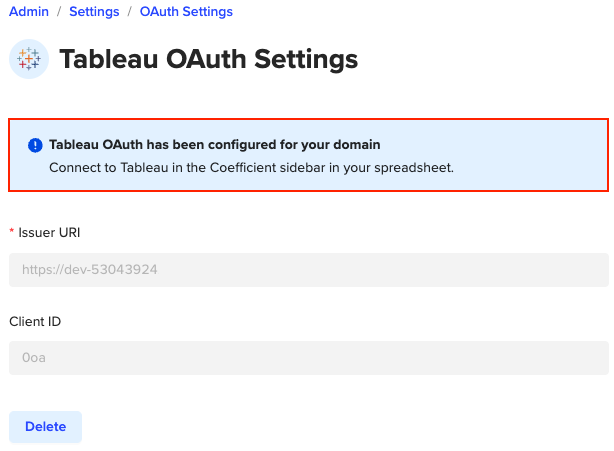Click the Tableau logo icon
The height and width of the screenshot is (451, 614).
[x=29, y=60]
